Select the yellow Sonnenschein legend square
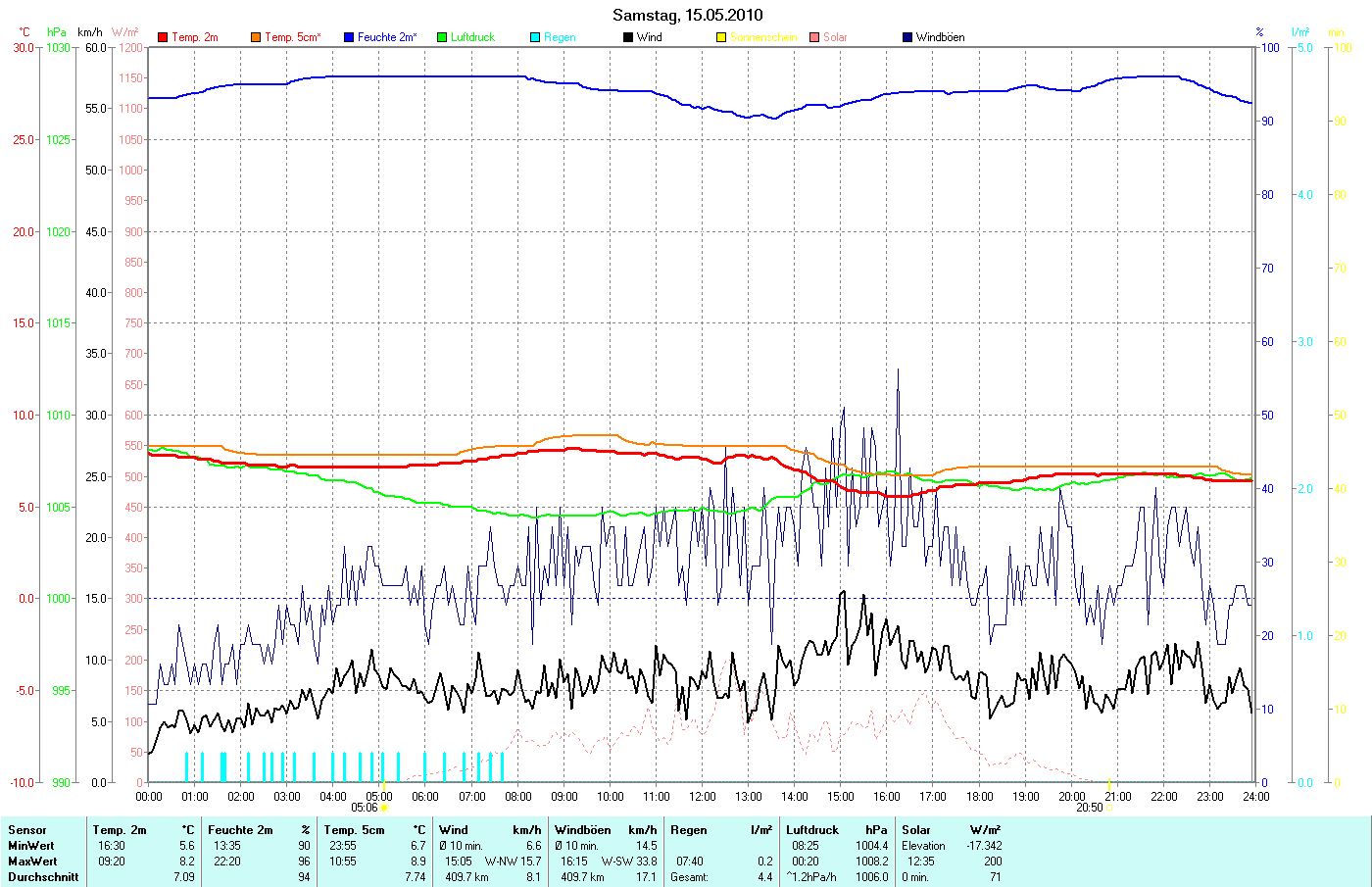Screen dimensions: 1372x887 (721, 37)
